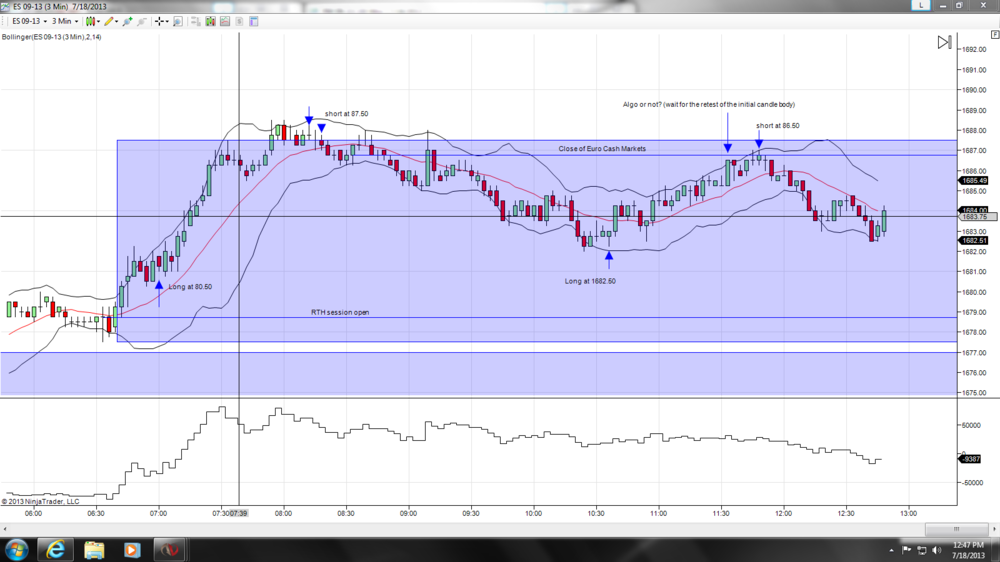Click the 1692.00 price axis label
Image resolution: width=1000 pixels, height=562 pixels.
click(974, 49)
